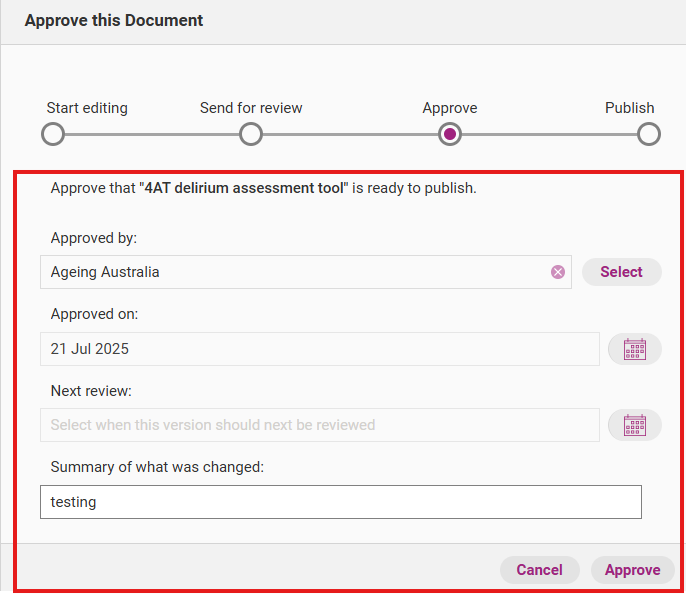Select the Send for review step circle
Screen dimensions: 686x594
tap(251, 134)
